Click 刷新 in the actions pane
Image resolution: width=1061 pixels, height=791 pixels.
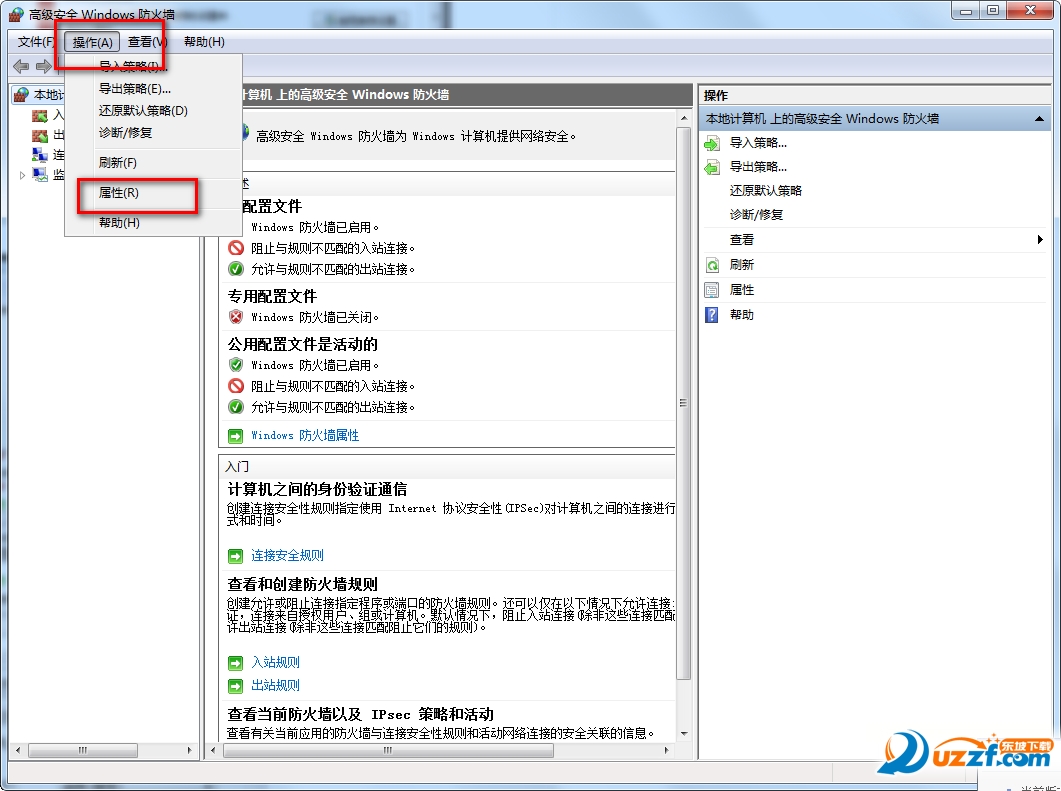[742, 265]
